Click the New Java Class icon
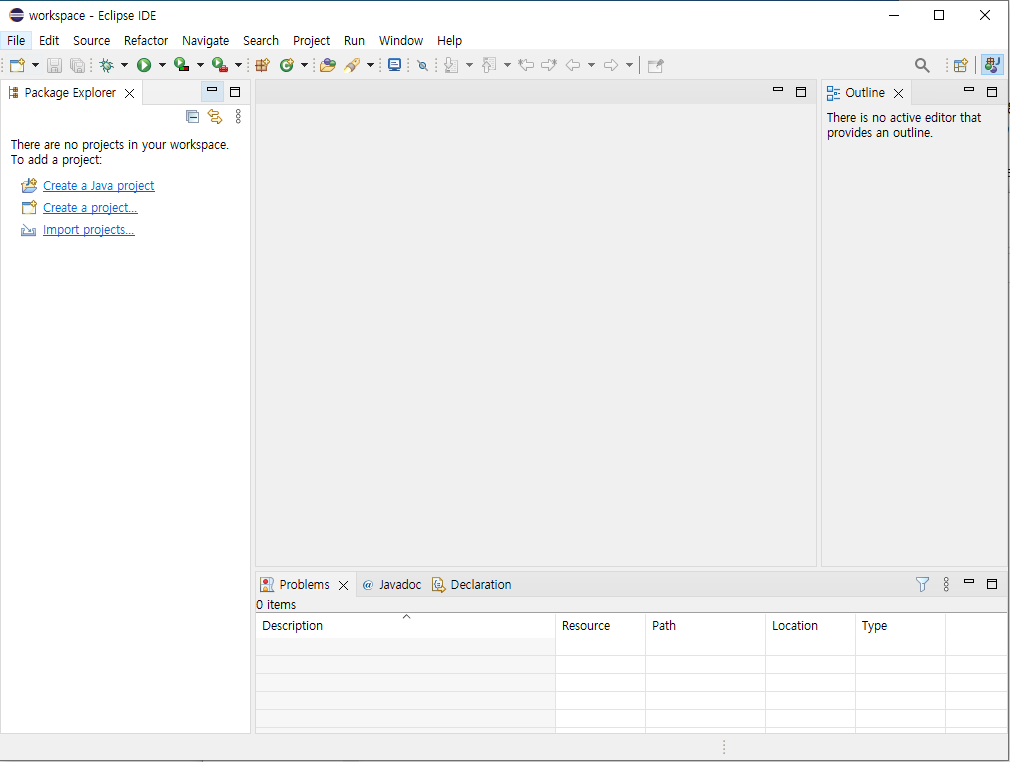The image size is (1010, 762). tap(287, 65)
